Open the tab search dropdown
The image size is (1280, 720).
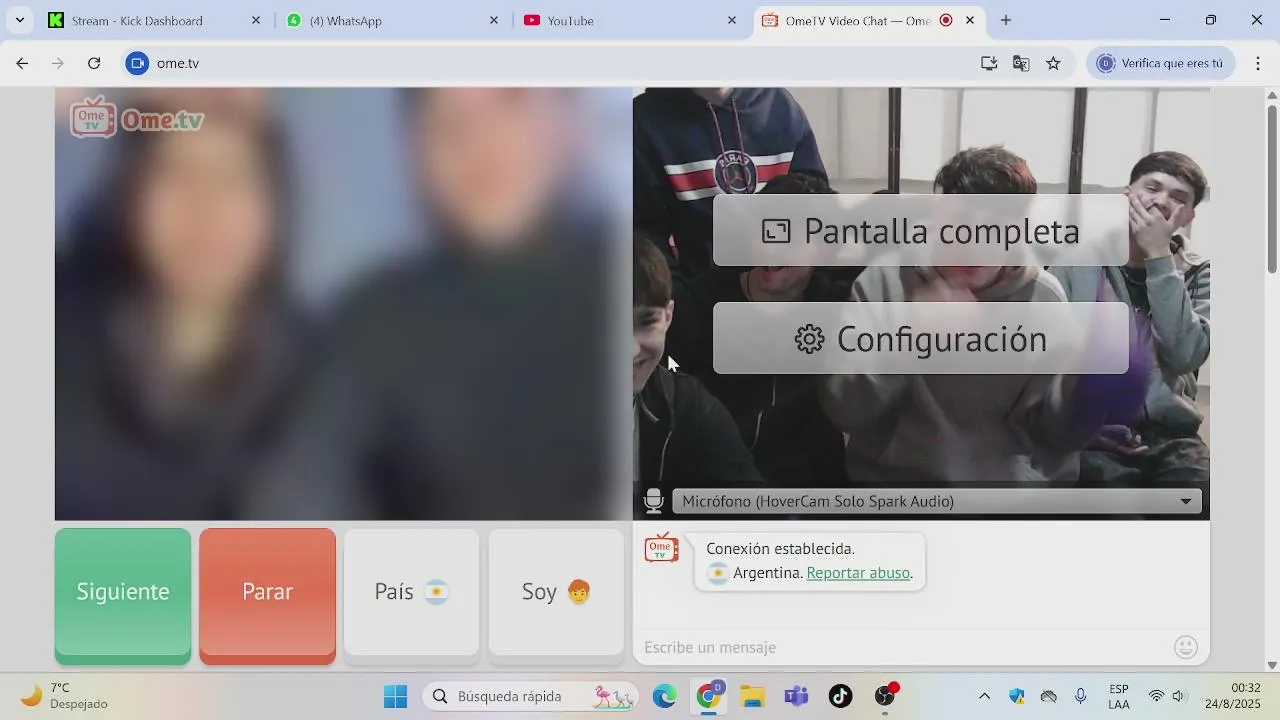click(x=19, y=20)
